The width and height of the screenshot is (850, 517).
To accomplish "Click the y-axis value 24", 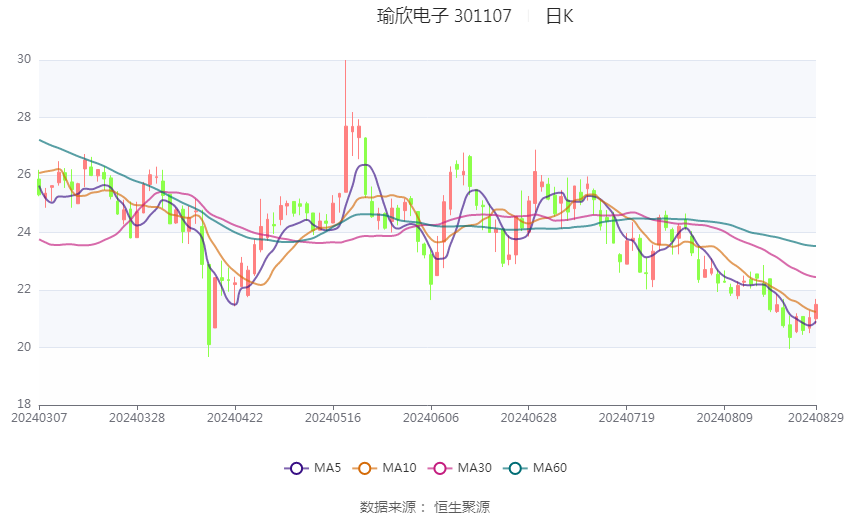I will tap(24, 232).
